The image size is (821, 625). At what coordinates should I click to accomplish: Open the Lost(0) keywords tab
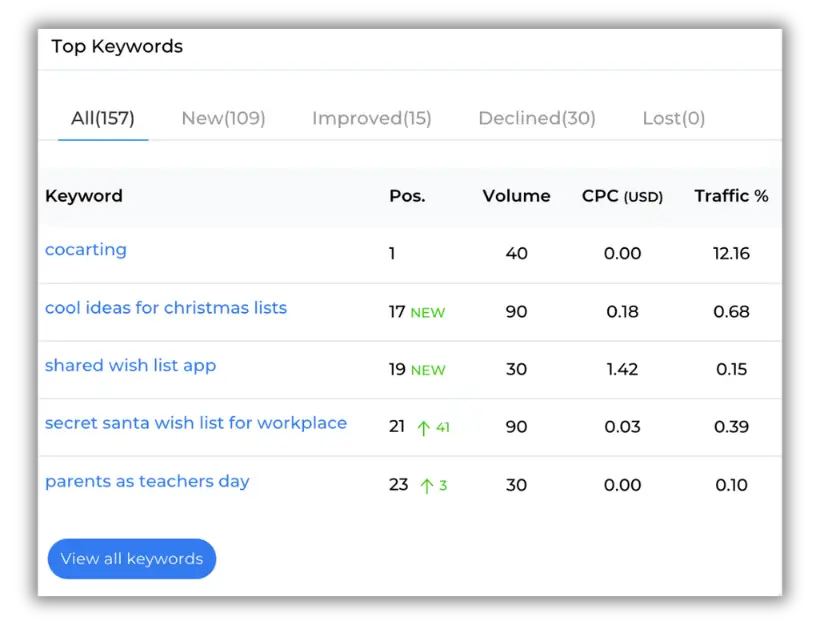pyautogui.click(x=673, y=117)
